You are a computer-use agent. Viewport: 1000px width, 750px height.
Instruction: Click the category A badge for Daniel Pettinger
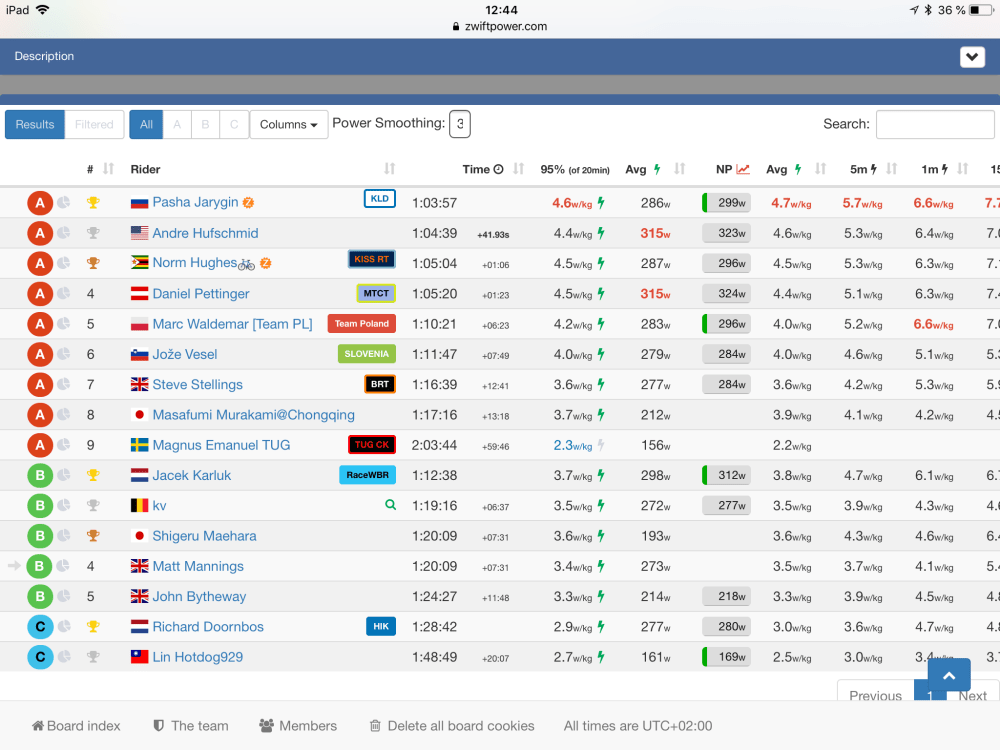39,294
